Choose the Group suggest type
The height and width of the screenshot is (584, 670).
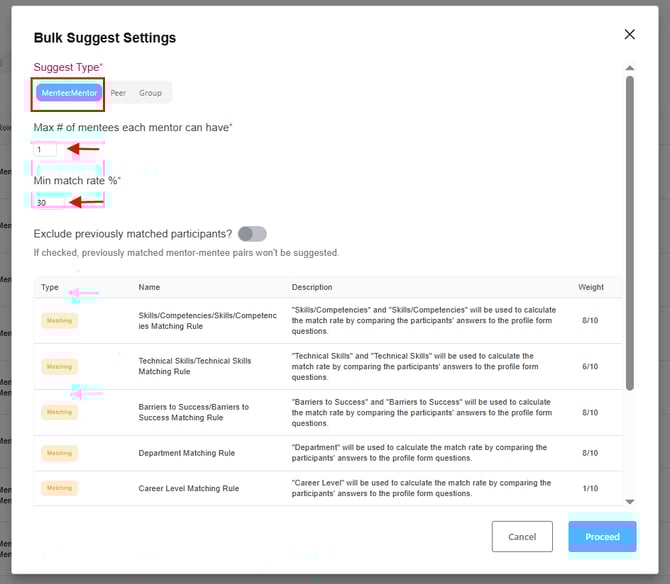click(x=150, y=93)
